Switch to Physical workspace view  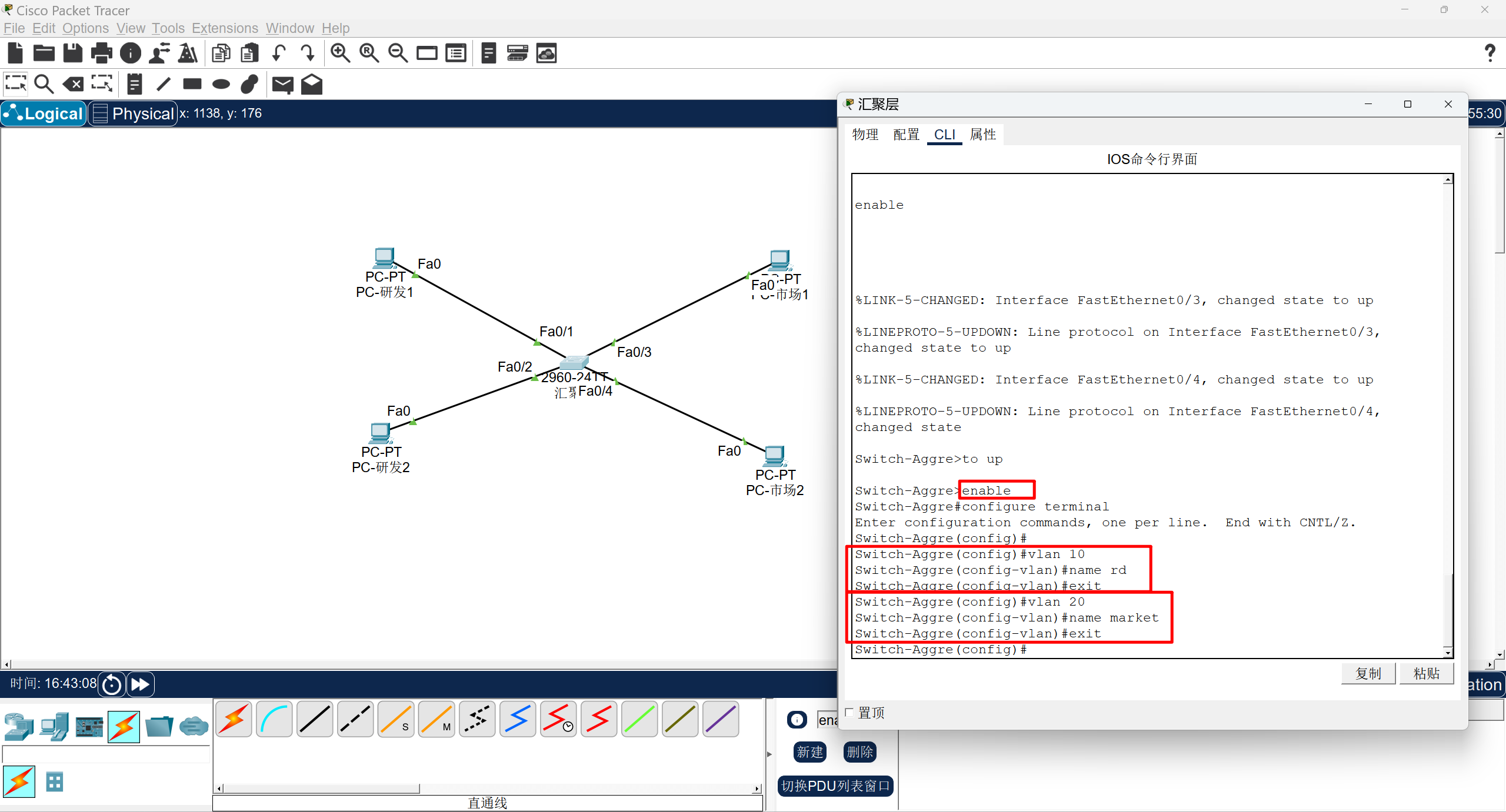click(x=133, y=113)
